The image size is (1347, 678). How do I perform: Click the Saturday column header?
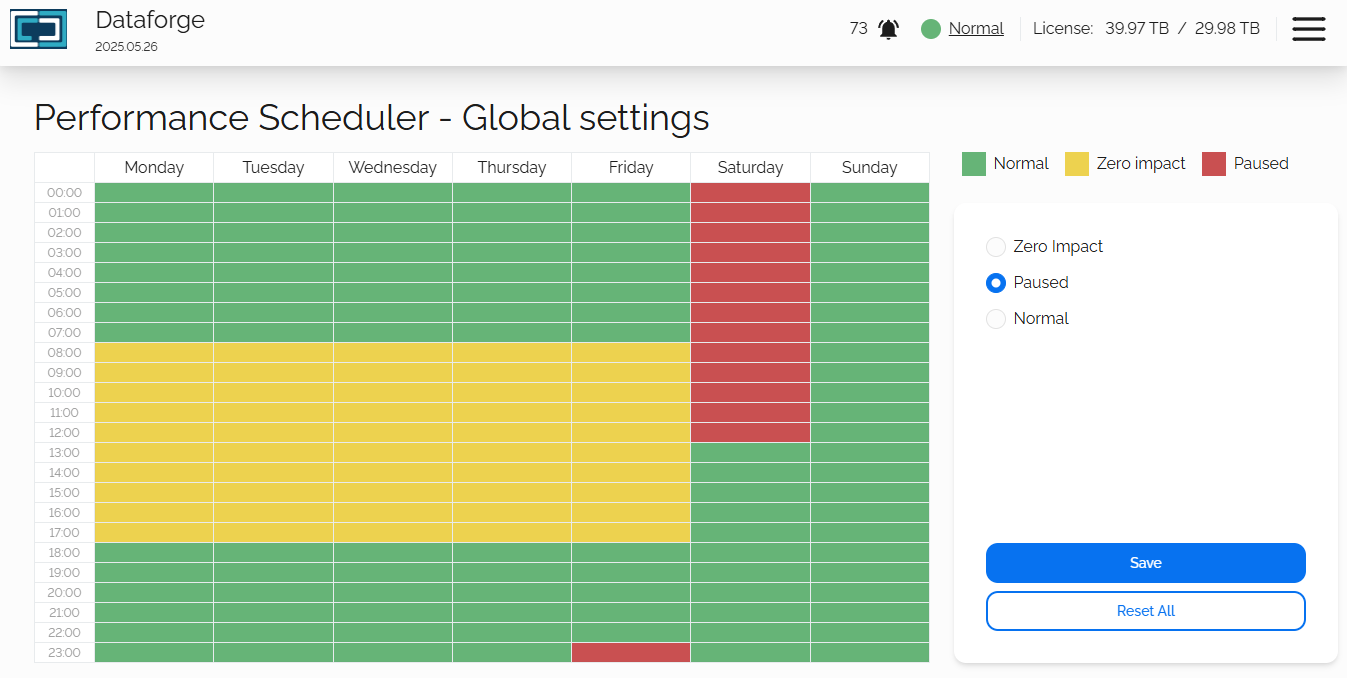[750, 168]
